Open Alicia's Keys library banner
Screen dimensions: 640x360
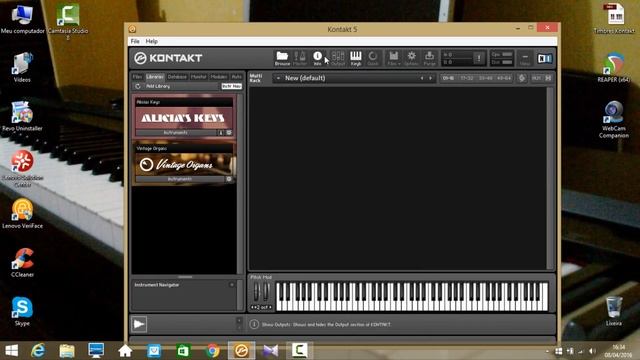[184, 118]
